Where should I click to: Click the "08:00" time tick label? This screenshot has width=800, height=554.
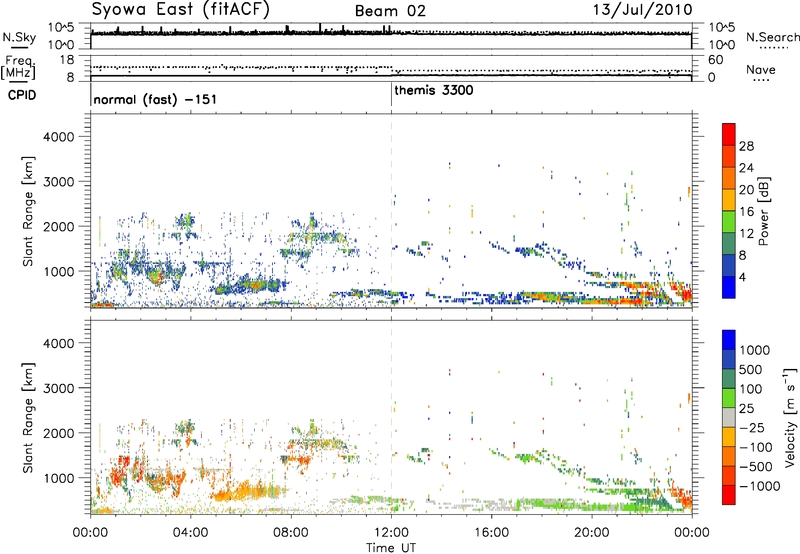[291, 533]
